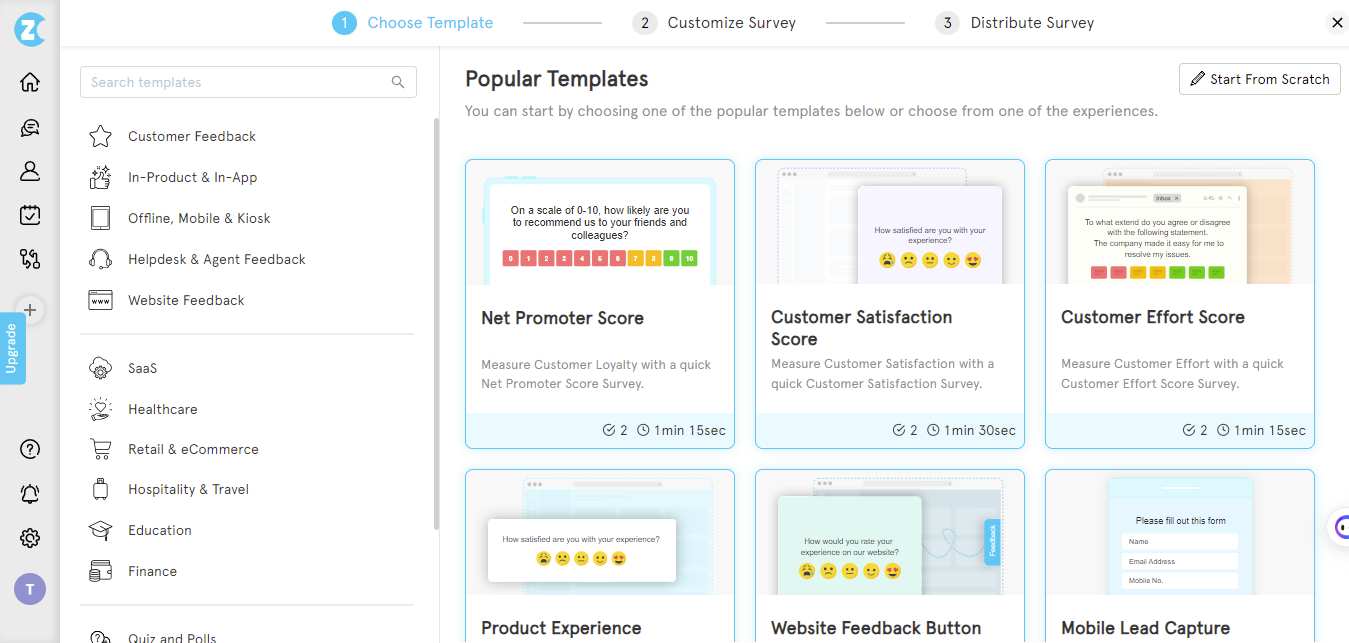Go to Customize Survey step
1349x643 pixels.
[731, 22]
